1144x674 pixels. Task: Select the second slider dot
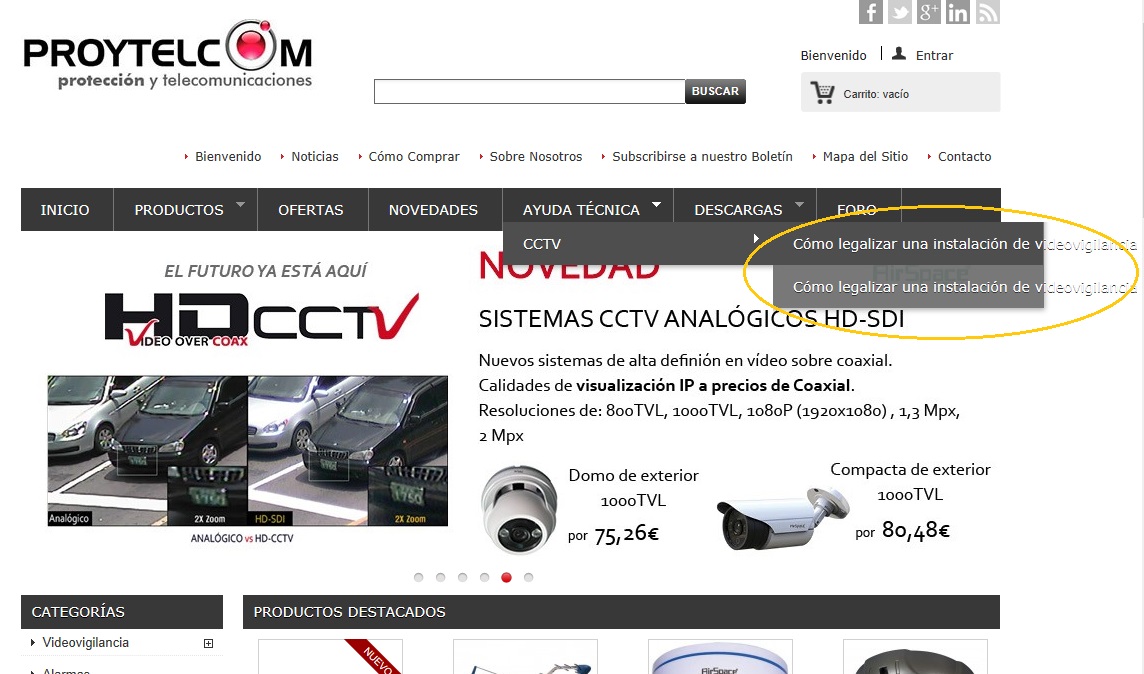pyautogui.click(x=441, y=577)
